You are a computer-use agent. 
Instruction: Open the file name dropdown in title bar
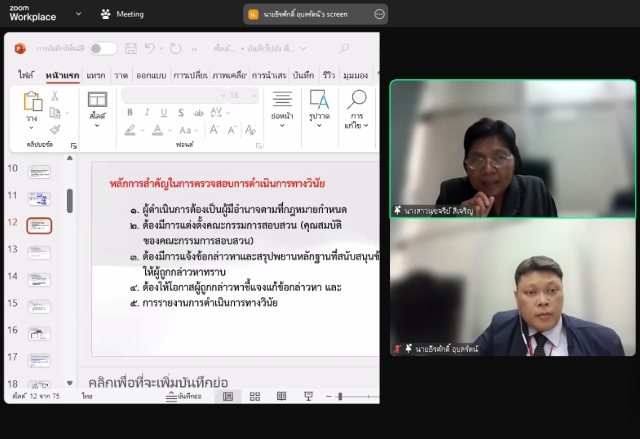pos(303,49)
